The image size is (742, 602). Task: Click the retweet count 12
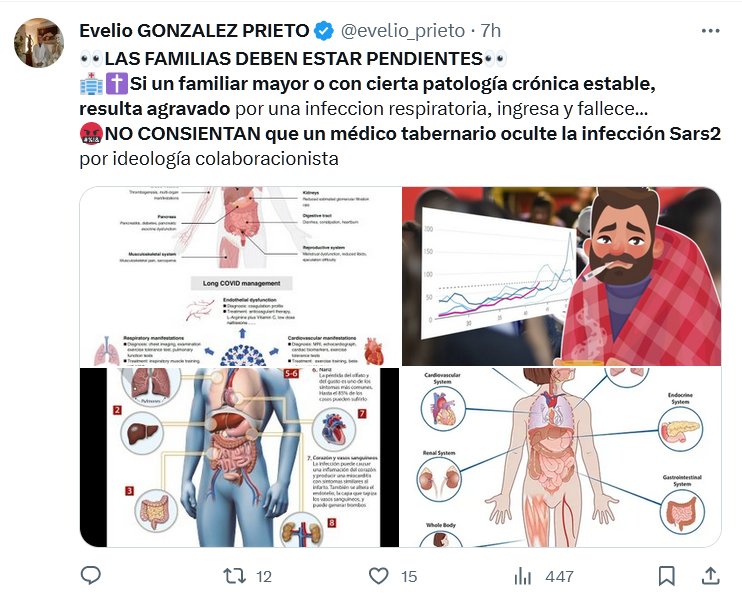pyautogui.click(x=264, y=576)
